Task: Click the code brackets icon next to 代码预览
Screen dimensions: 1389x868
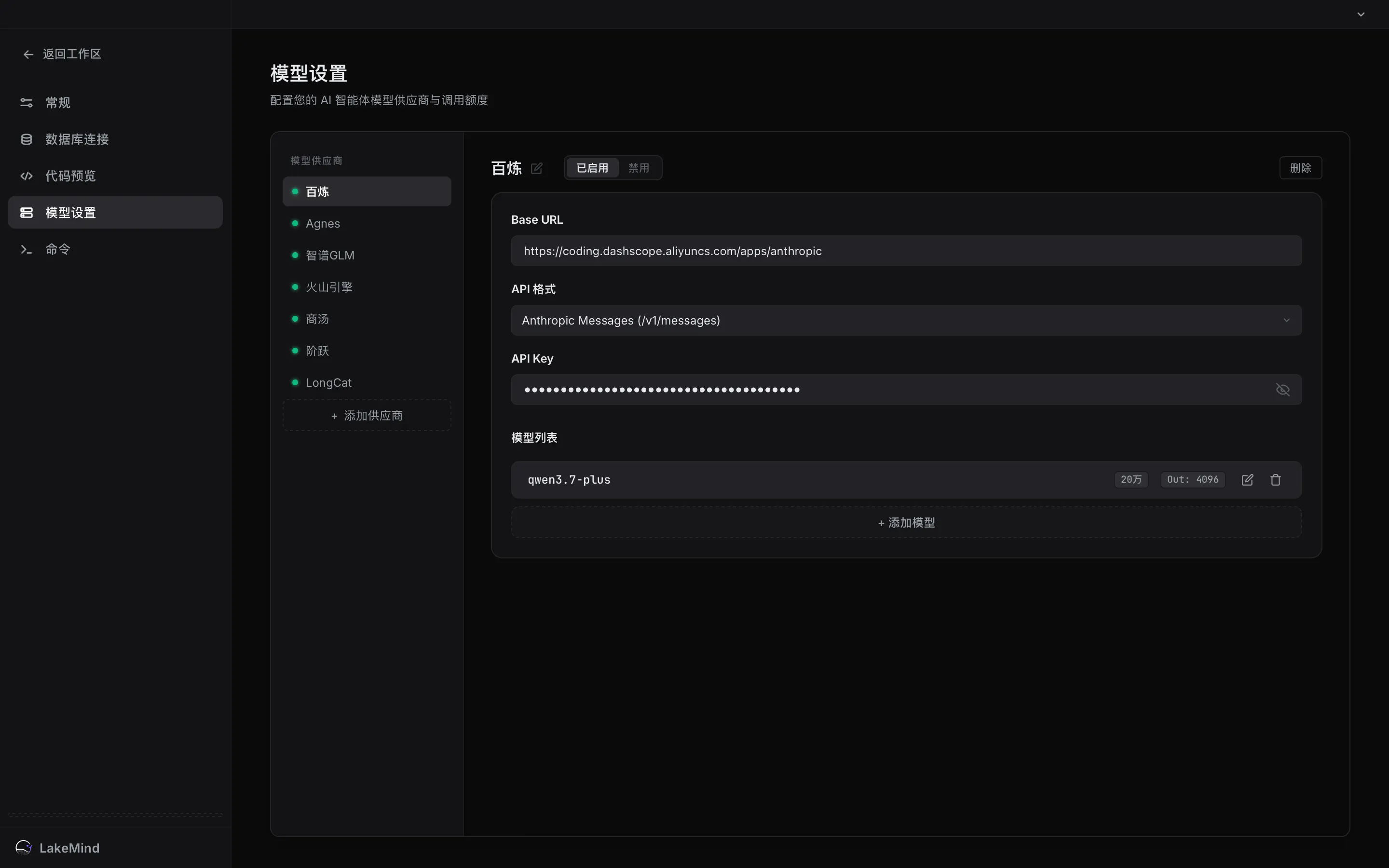Action: tap(27, 176)
